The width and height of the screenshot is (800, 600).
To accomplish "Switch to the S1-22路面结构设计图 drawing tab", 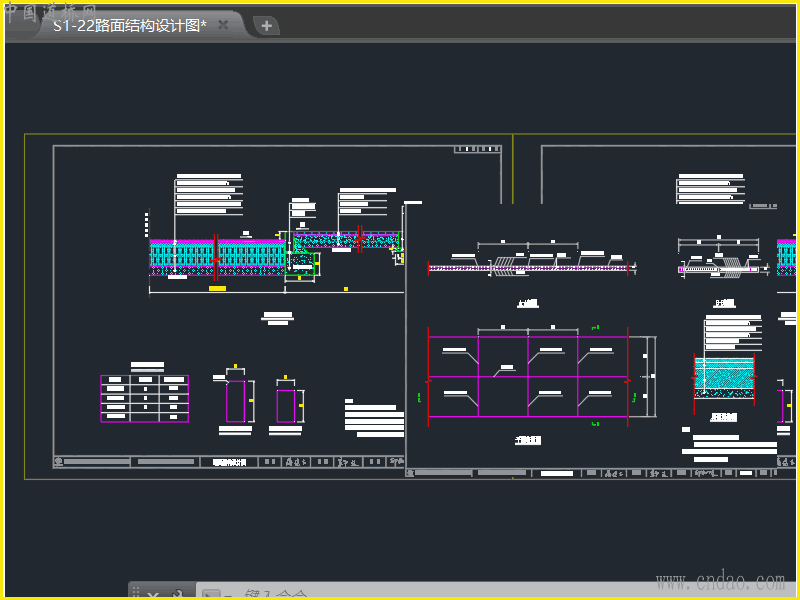I will (x=130, y=25).
